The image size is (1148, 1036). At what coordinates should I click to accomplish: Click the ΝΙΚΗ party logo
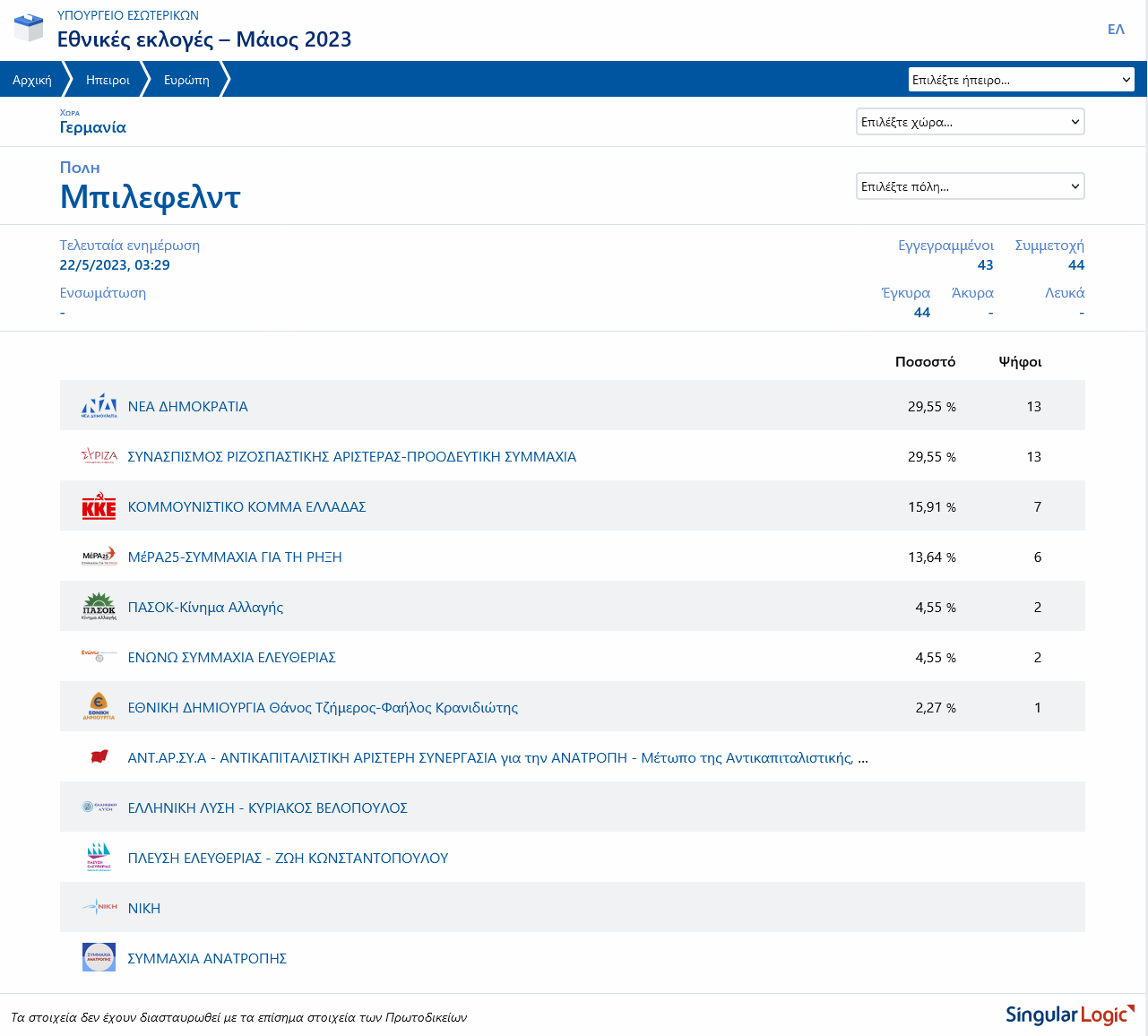coord(99,908)
